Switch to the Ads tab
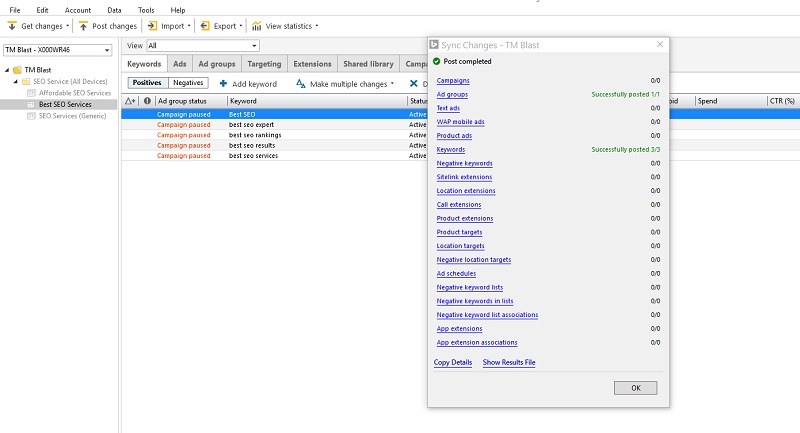 point(180,64)
